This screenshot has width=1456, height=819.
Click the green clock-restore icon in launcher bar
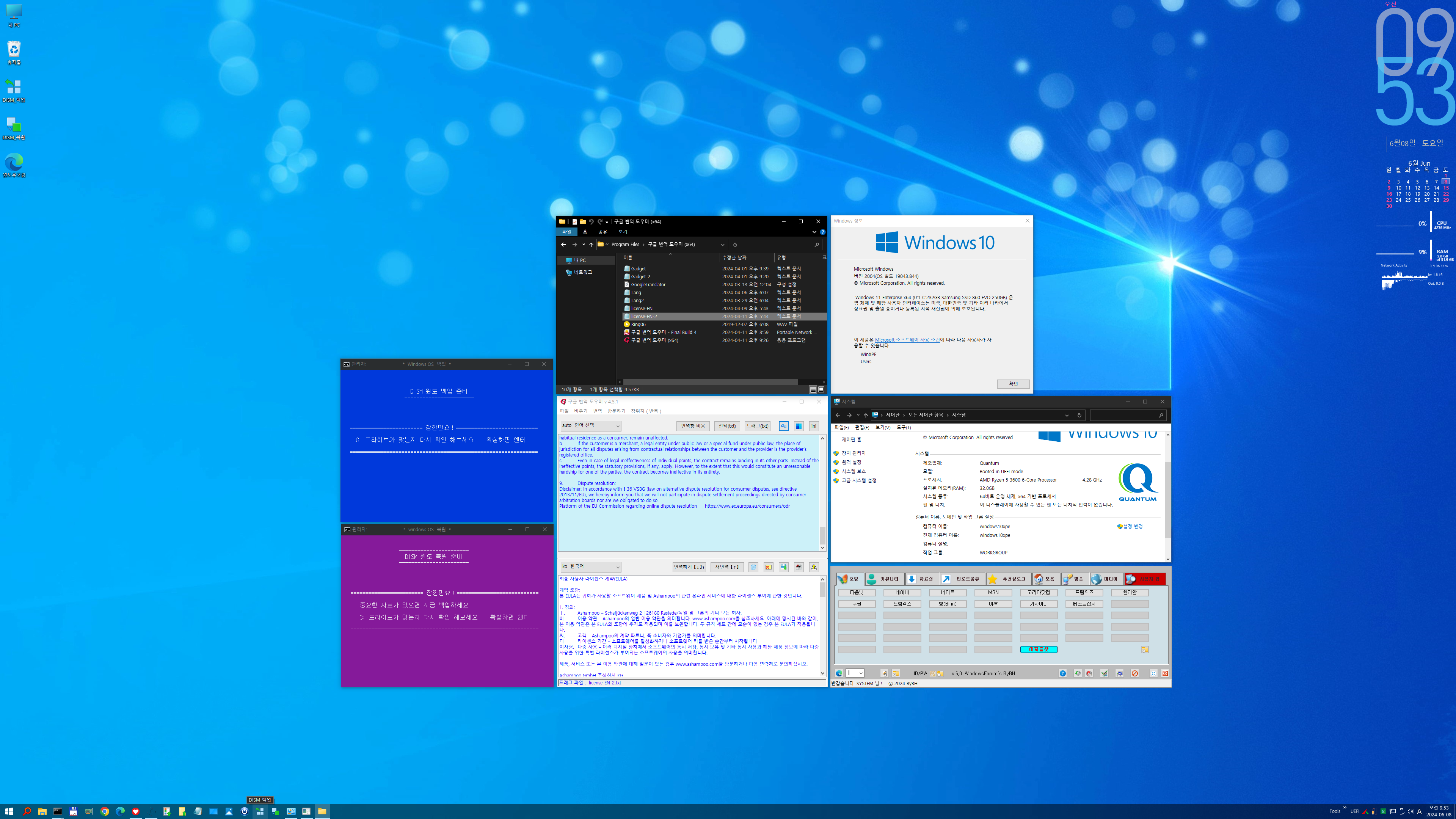tap(1077, 673)
